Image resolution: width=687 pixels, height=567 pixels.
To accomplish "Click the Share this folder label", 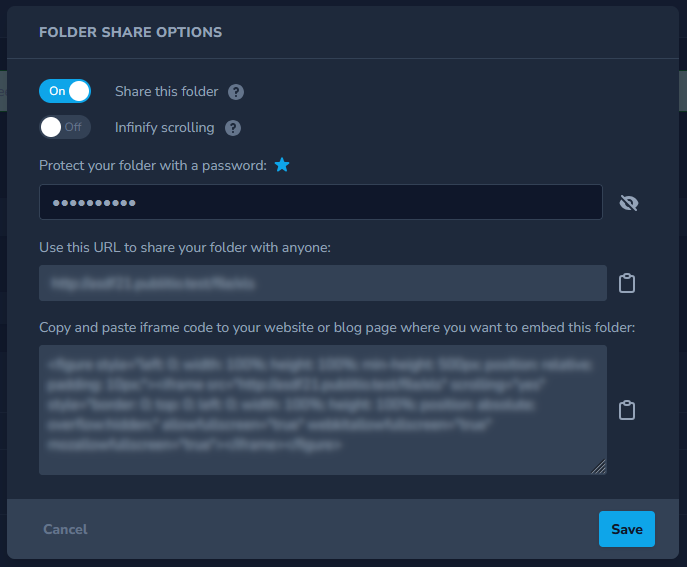I will (x=166, y=92).
